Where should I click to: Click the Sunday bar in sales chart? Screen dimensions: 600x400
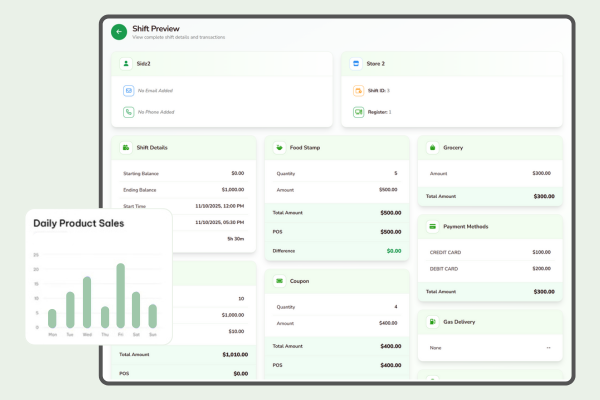coord(153,316)
